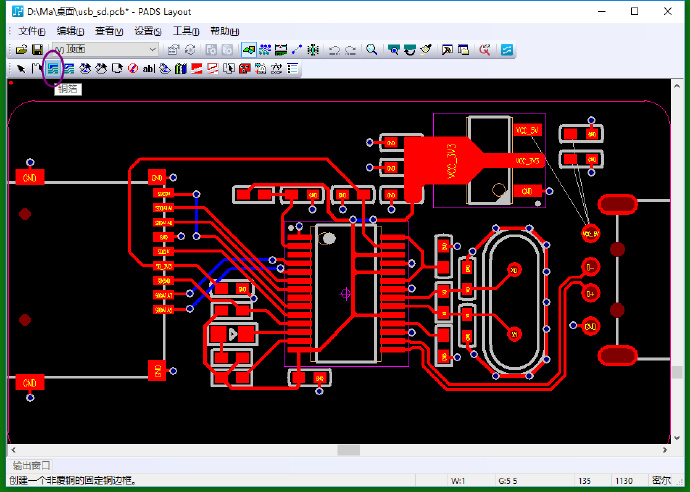Viewport: 690px width, 492px height.
Task: Select the Copper Pour tool
Action: pos(85,69)
